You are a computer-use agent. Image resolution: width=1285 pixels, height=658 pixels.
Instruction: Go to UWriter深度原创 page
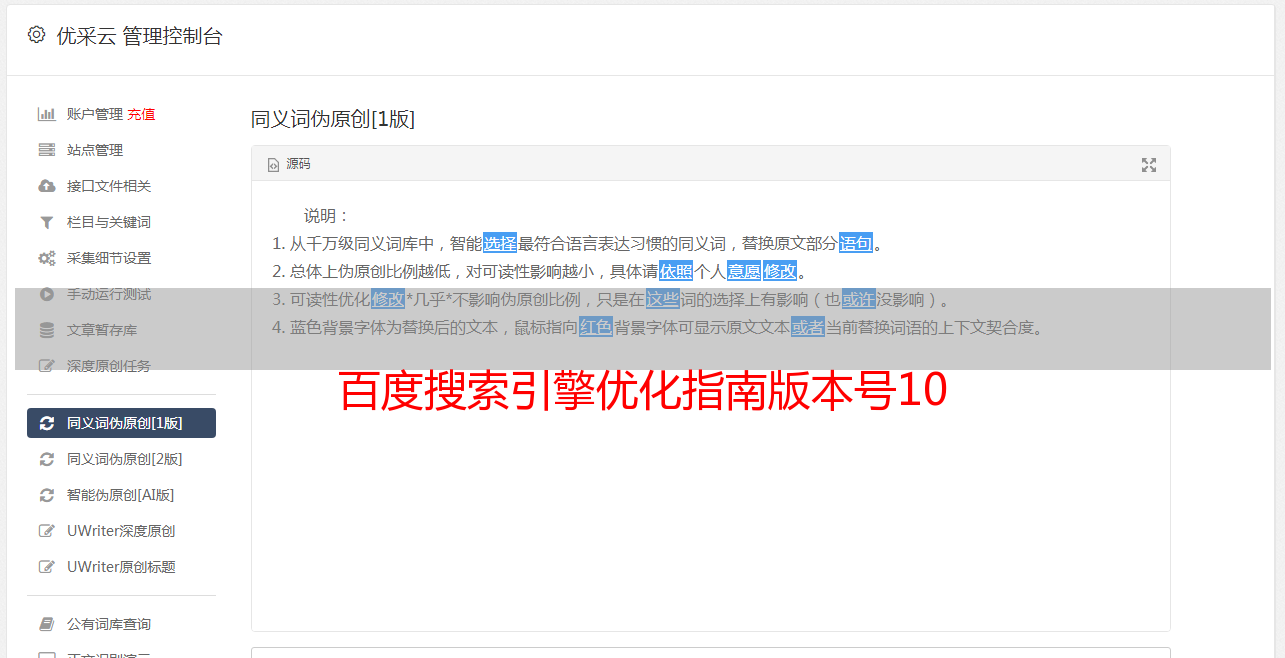pyautogui.click(x=121, y=531)
